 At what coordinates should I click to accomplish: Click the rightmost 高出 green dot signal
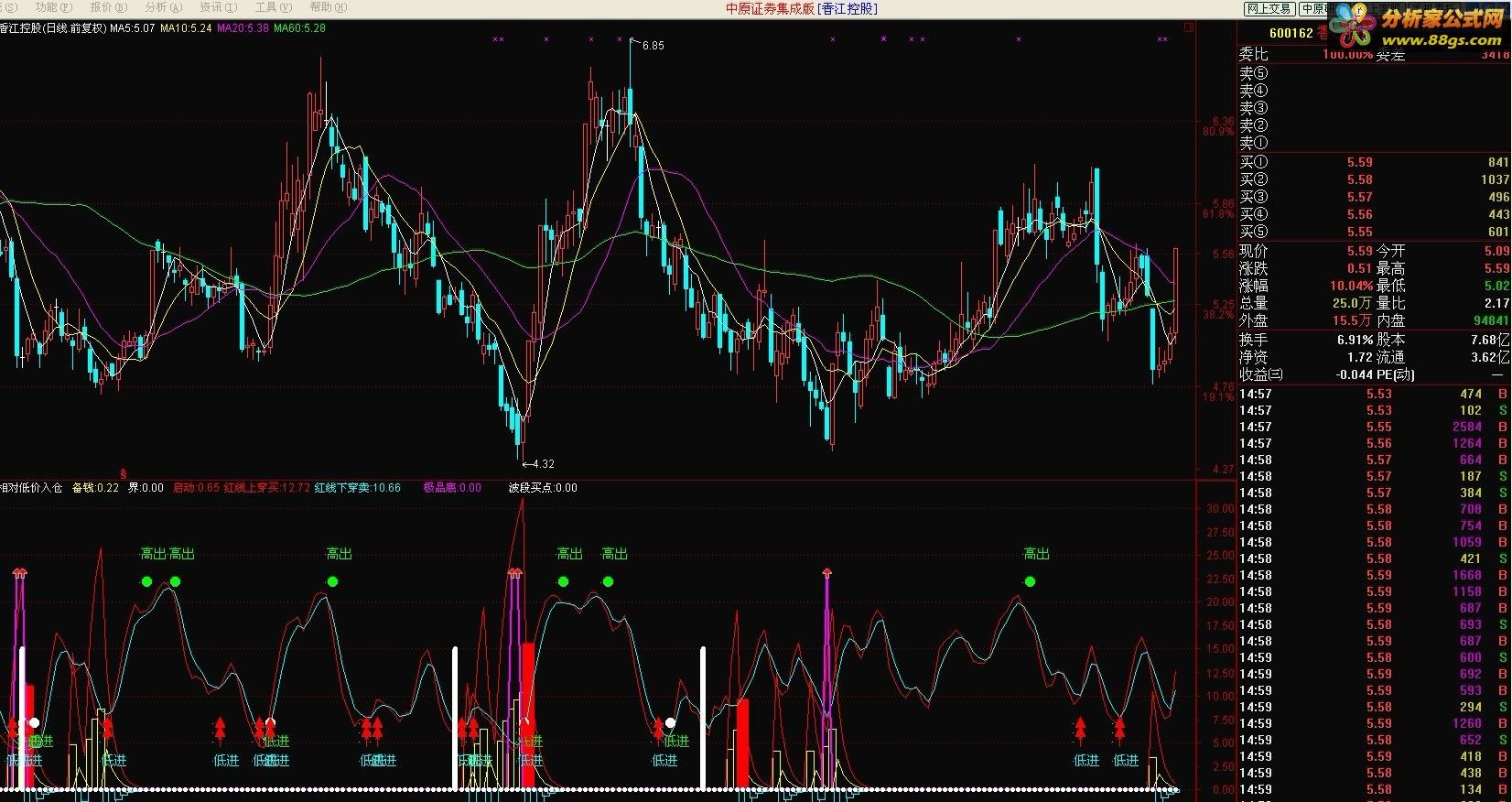1030,581
